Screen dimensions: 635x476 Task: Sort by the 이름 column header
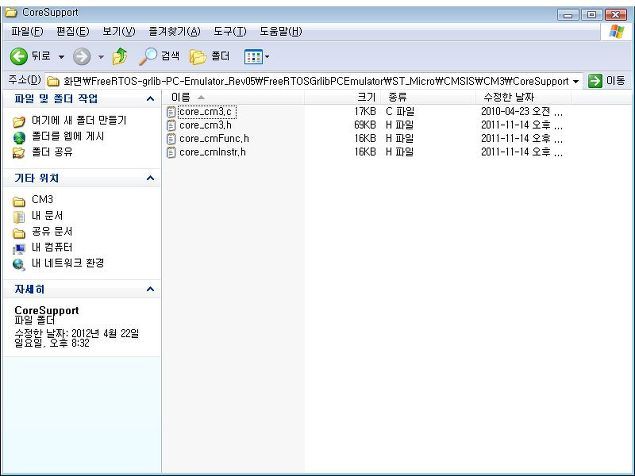click(x=233, y=97)
